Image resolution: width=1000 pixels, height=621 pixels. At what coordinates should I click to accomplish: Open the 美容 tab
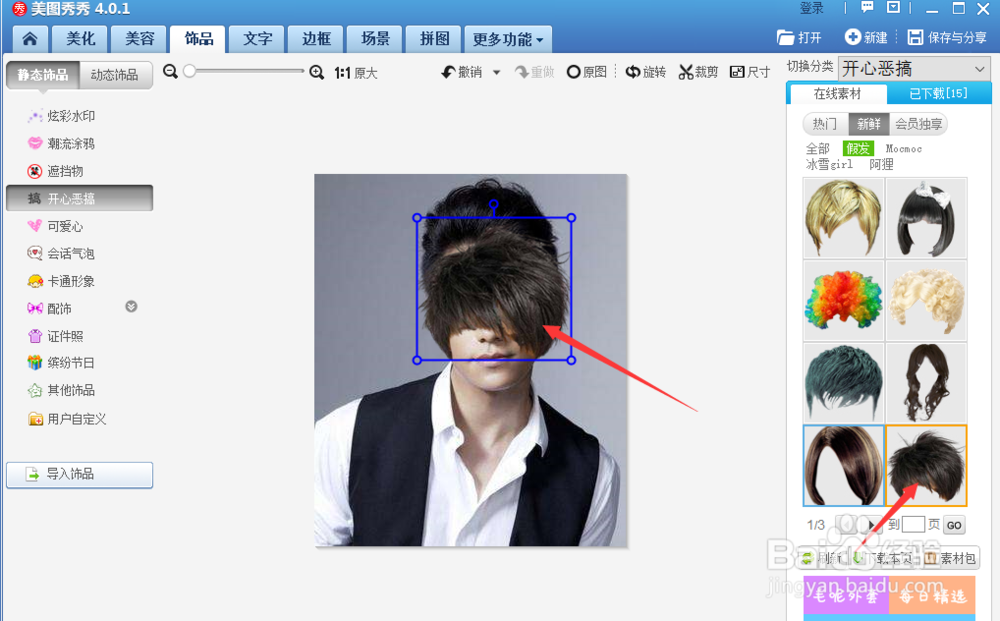coord(139,39)
